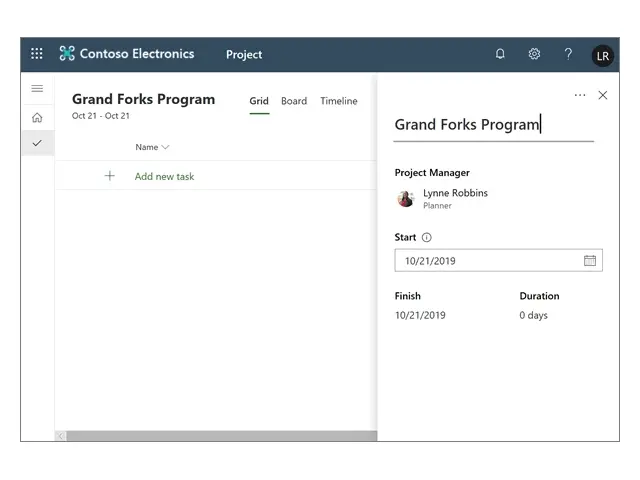
Task: Open the settings gear
Action: pyautogui.click(x=534, y=54)
